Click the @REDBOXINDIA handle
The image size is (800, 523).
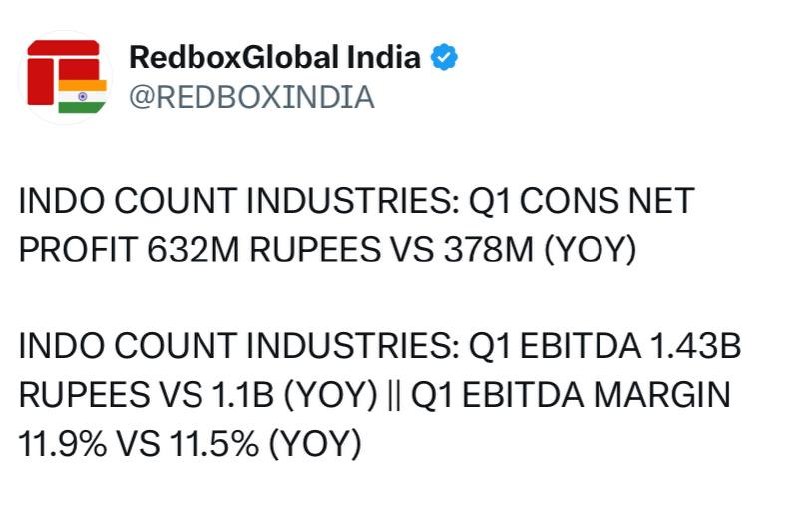252,97
